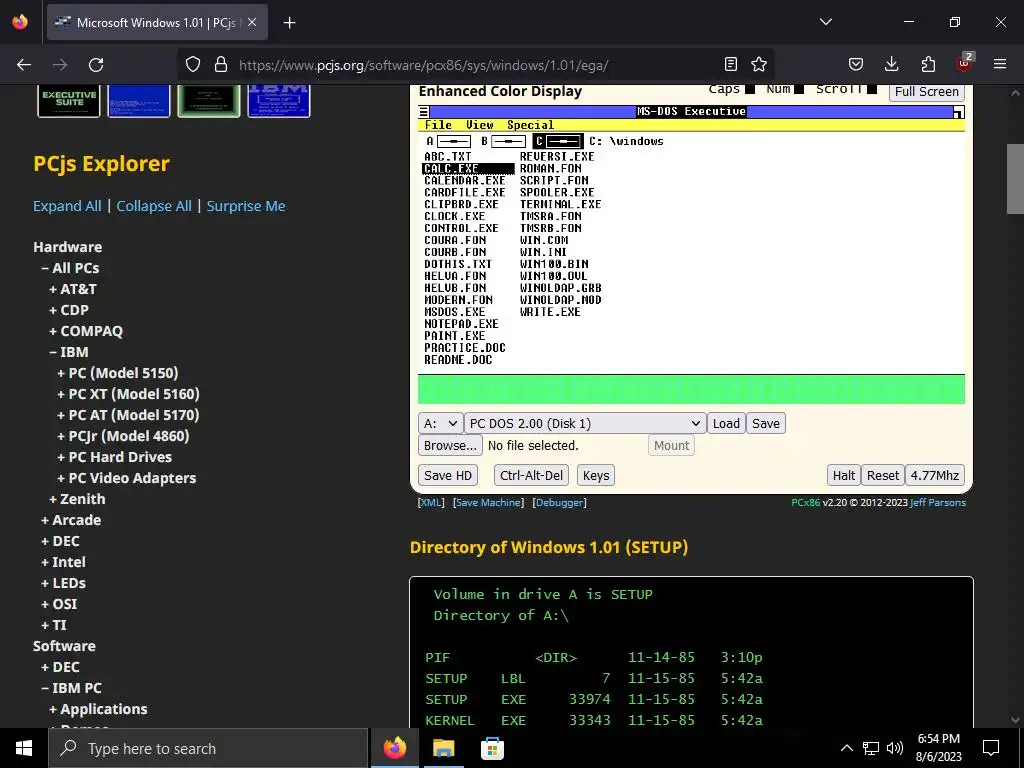Click Collapse All in PCjs Explorer
Viewport: 1024px width, 768px height.
(154, 206)
